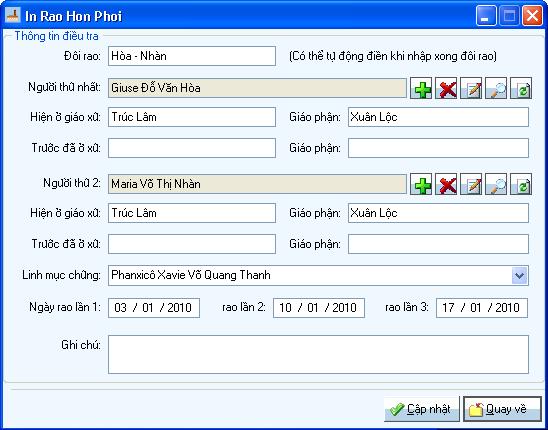This screenshot has height=430, width=548.
Task: Focus first person's Trước đã ở xứ field
Action: (x=192, y=148)
